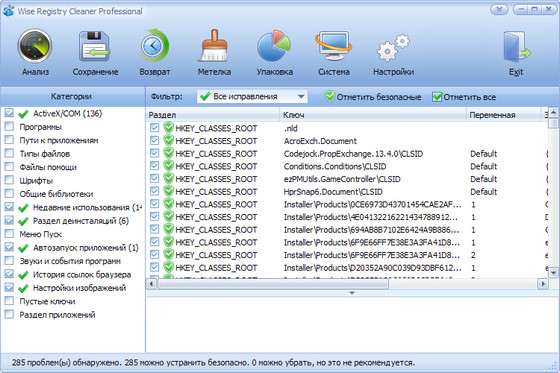Open the Настройки gears icon
Viewport: 560px width, 373px height.
coord(394,48)
